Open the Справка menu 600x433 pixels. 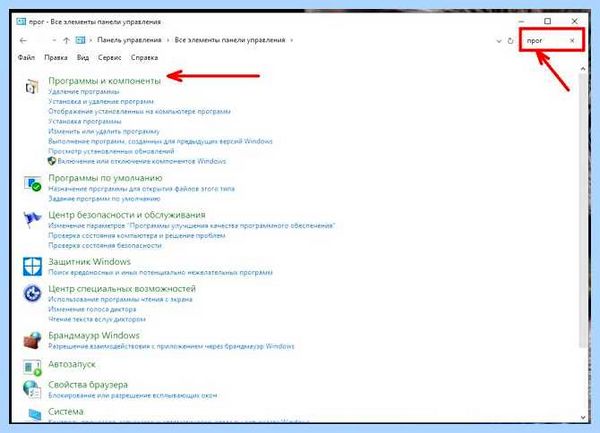pos(144,57)
